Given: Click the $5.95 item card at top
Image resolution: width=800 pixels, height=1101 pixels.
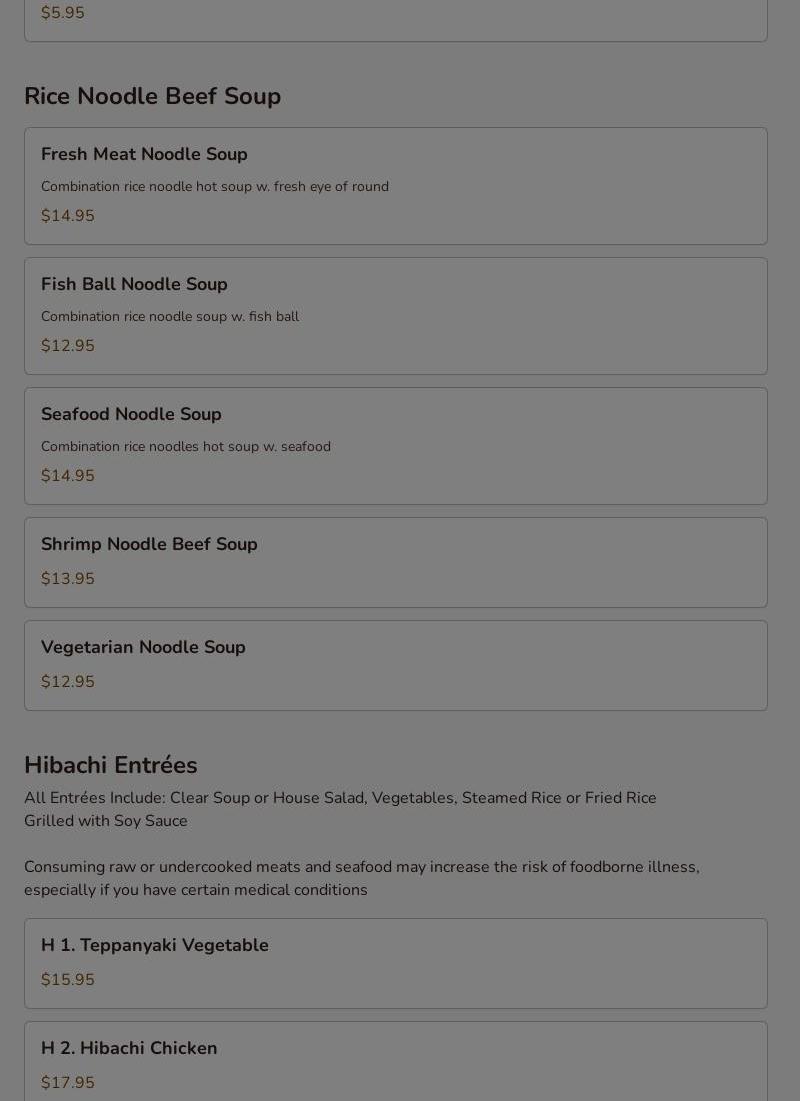Looking at the screenshot, I should pos(395,20).
